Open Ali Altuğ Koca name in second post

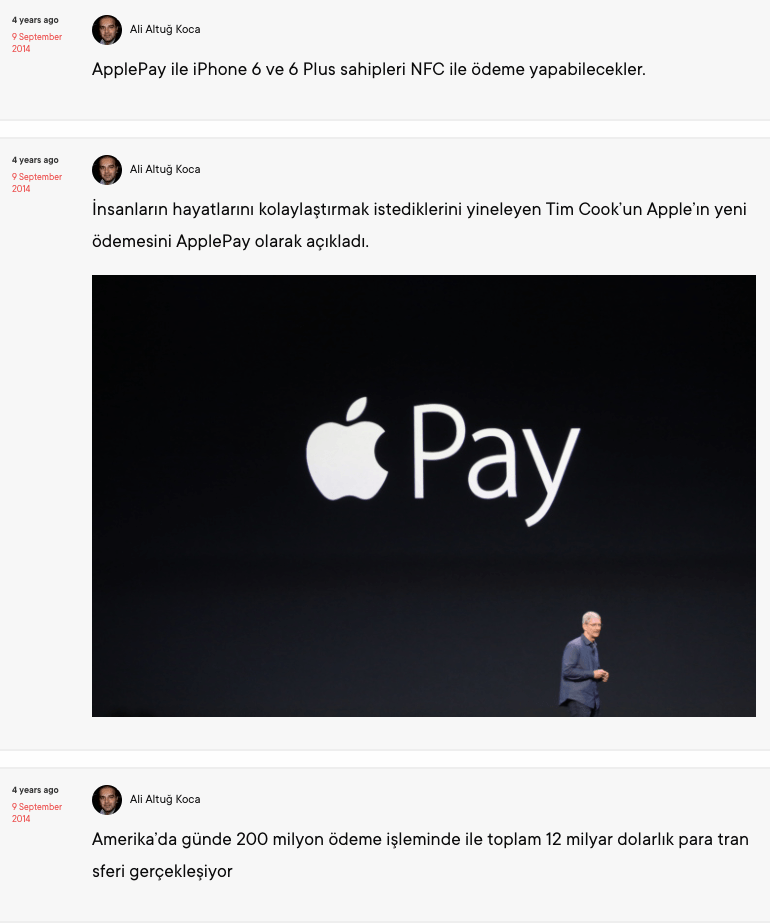[x=165, y=170]
